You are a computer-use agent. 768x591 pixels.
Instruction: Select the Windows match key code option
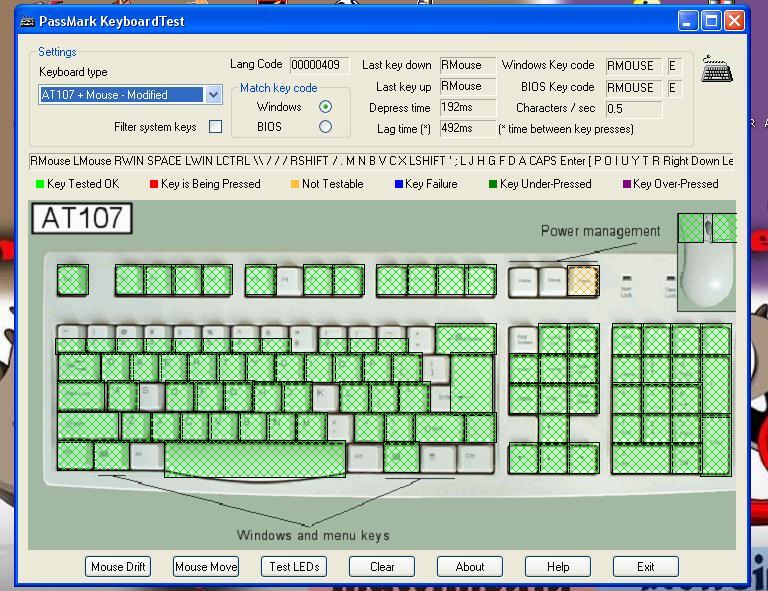[x=325, y=107]
